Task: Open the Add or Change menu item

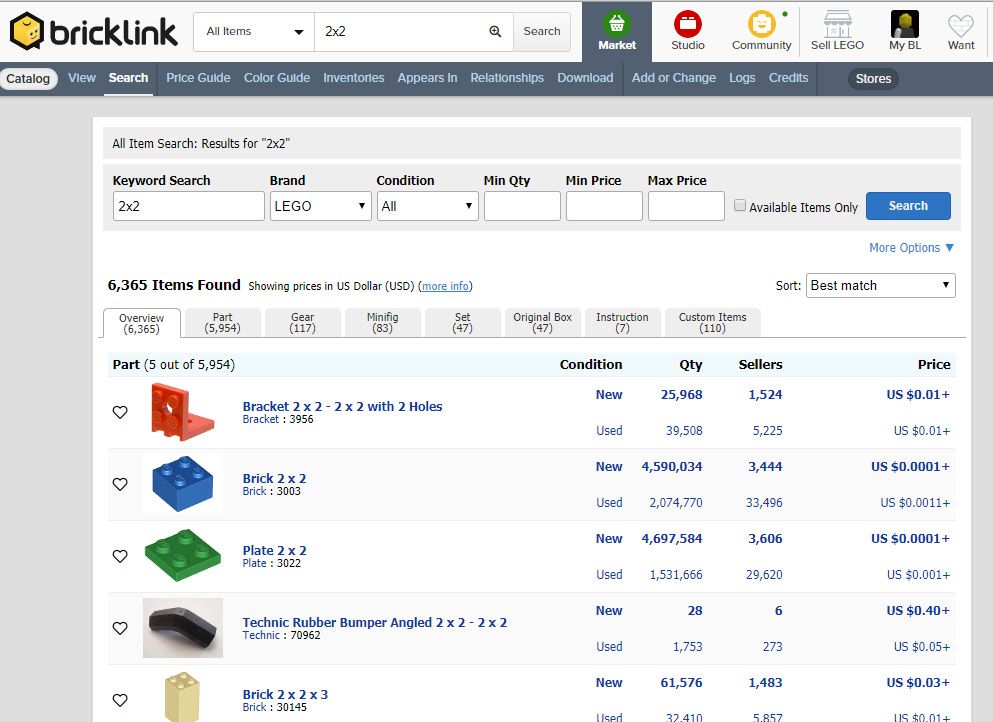Action: point(673,78)
